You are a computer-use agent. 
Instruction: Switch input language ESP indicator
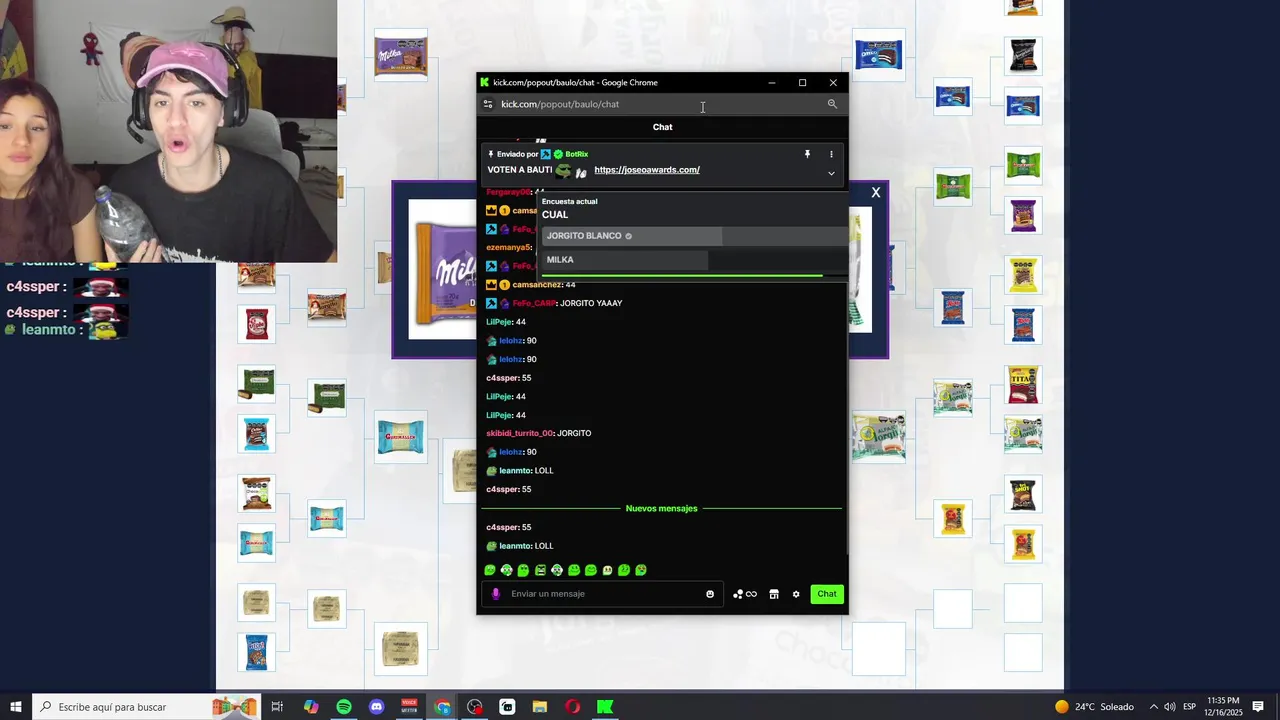coord(1190,707)
